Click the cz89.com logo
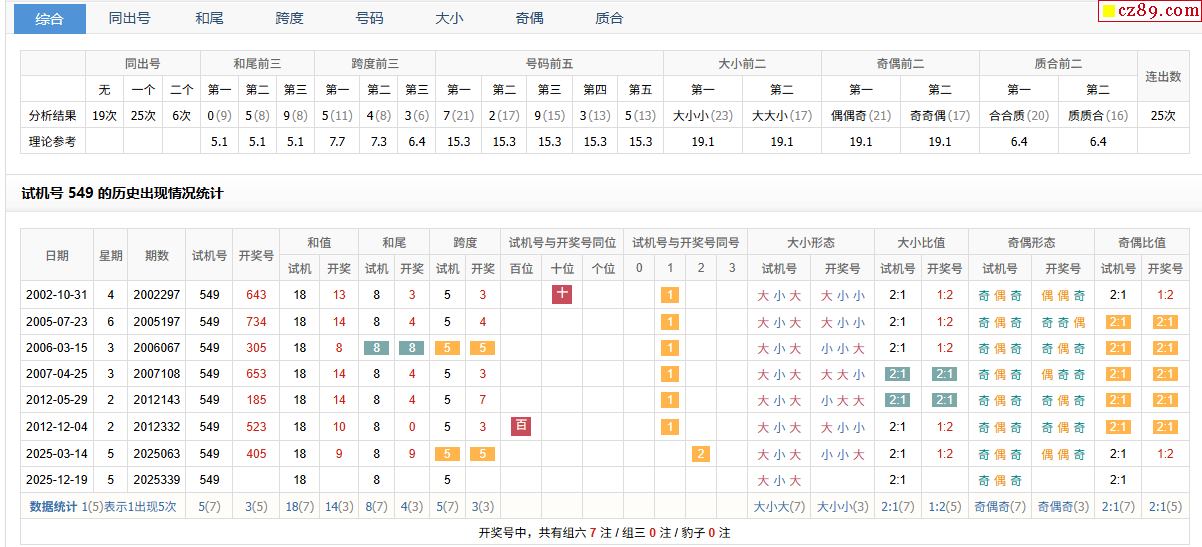The width and height of the screenshot is (1202, 547). click(x=1149, y=11)
